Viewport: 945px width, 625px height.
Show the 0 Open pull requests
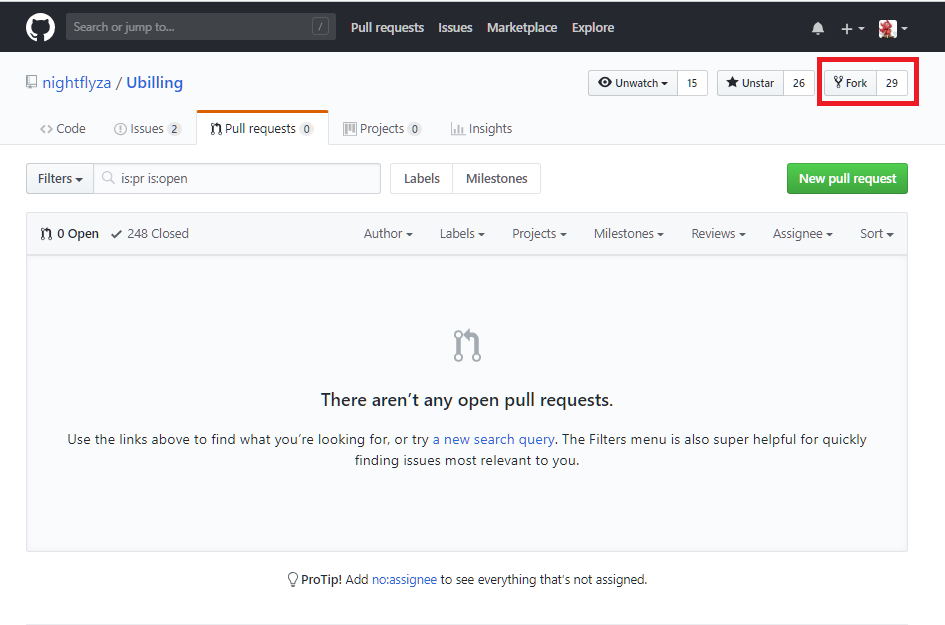(x=70, y=234)
